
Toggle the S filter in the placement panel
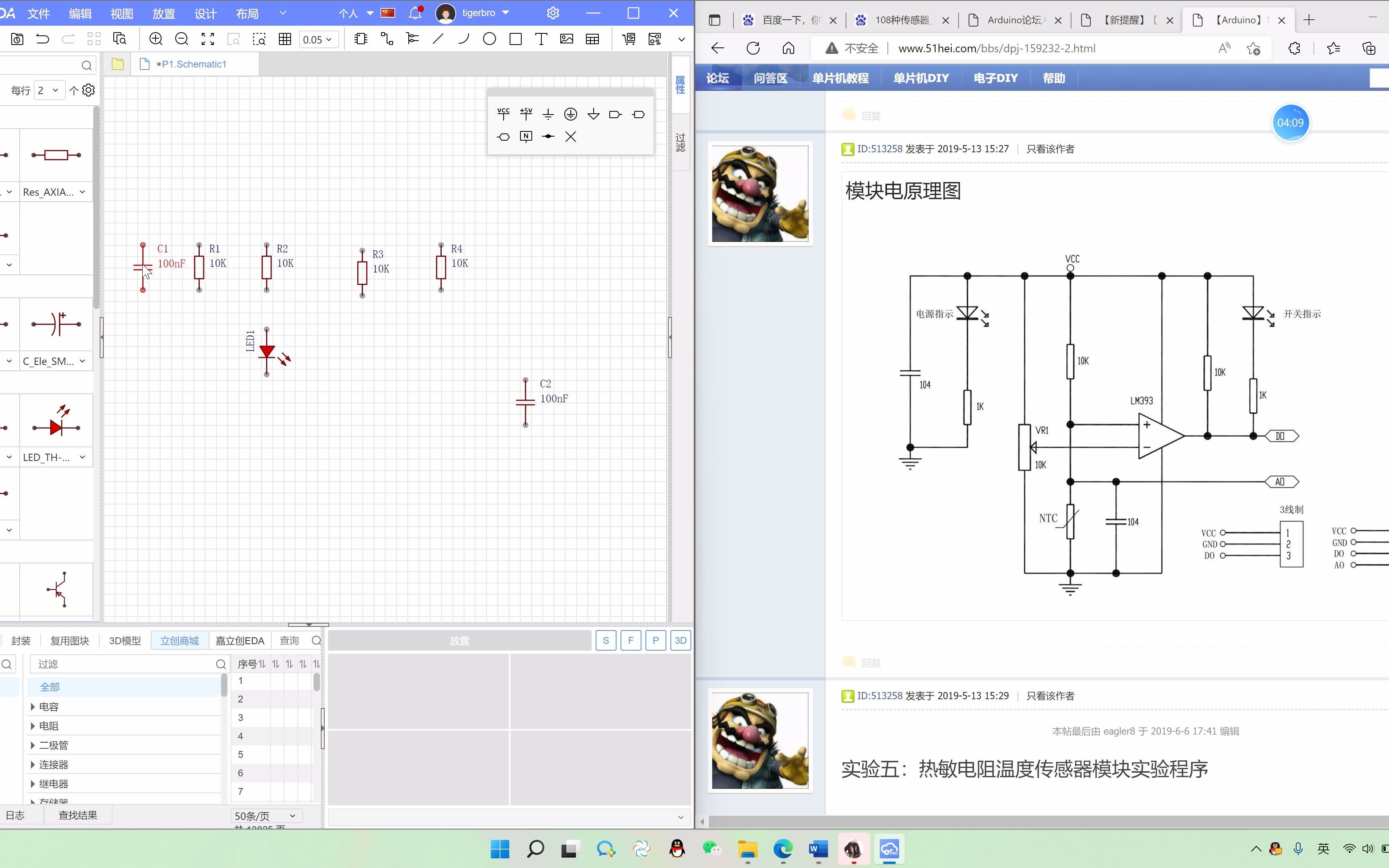tap(606, 640)
